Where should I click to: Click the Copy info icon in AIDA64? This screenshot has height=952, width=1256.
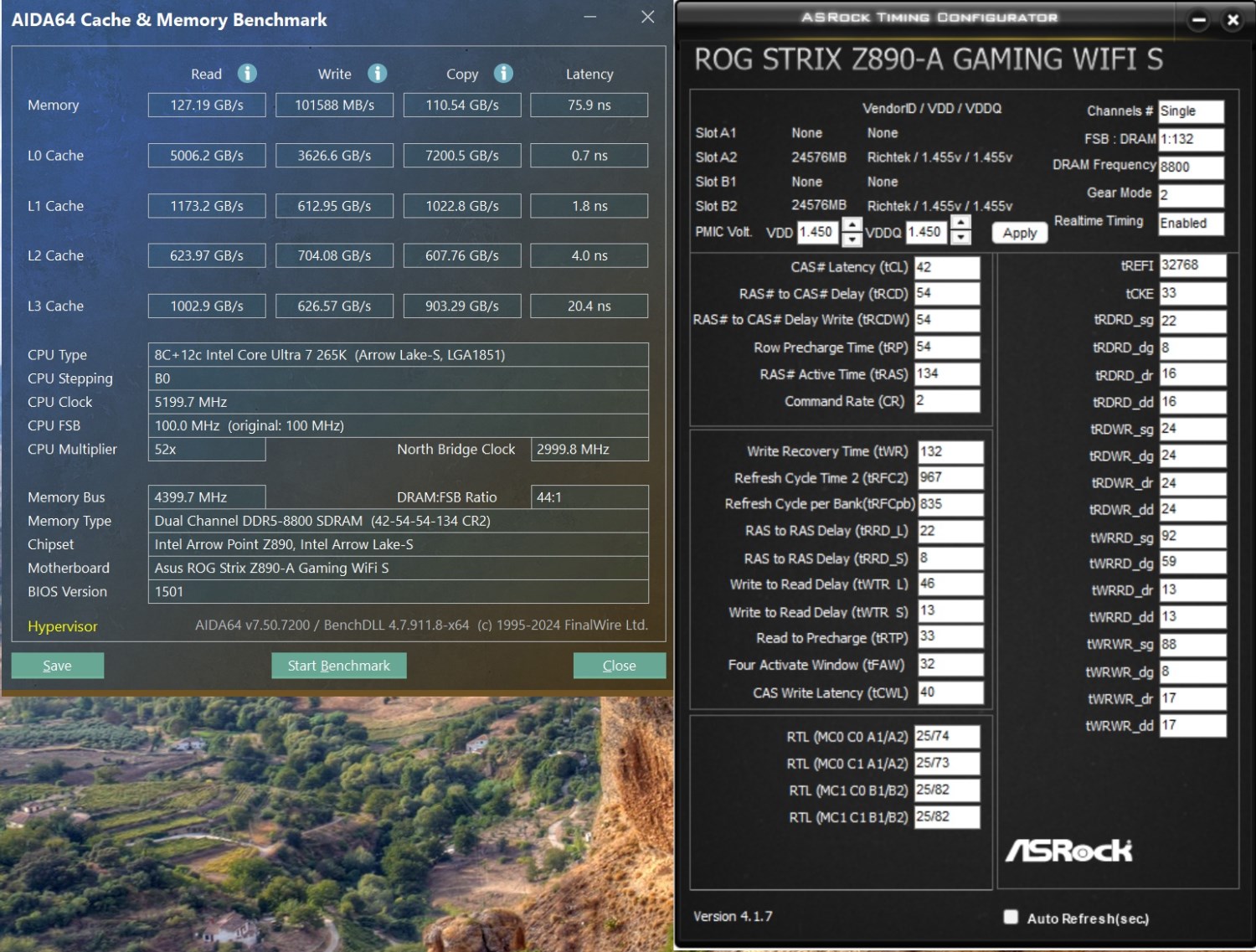(x=503, y=74)
